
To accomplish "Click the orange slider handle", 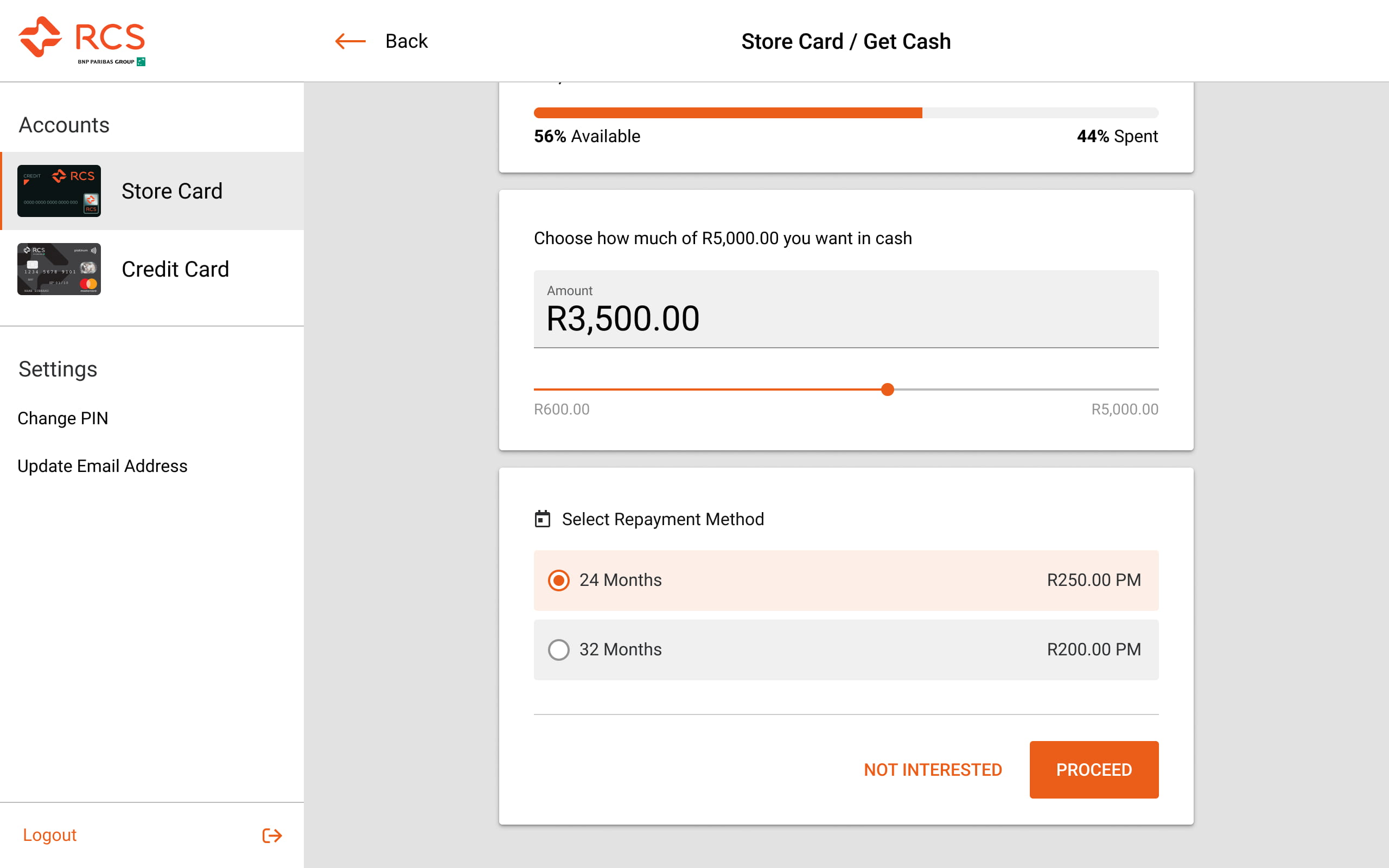I will [887, 389].
